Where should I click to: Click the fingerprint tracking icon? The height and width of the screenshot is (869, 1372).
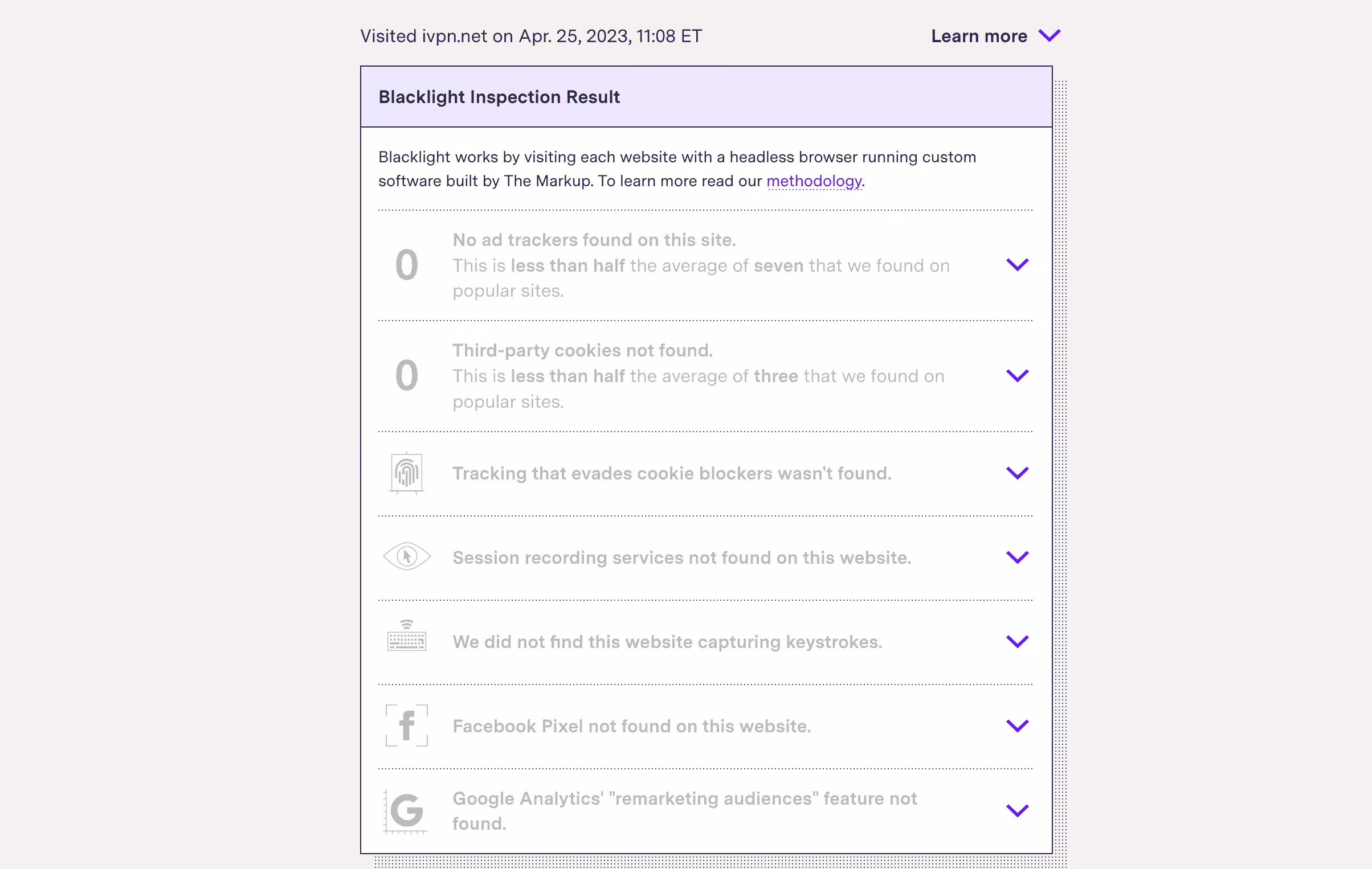pyautogui.click(x=407, y=473)
